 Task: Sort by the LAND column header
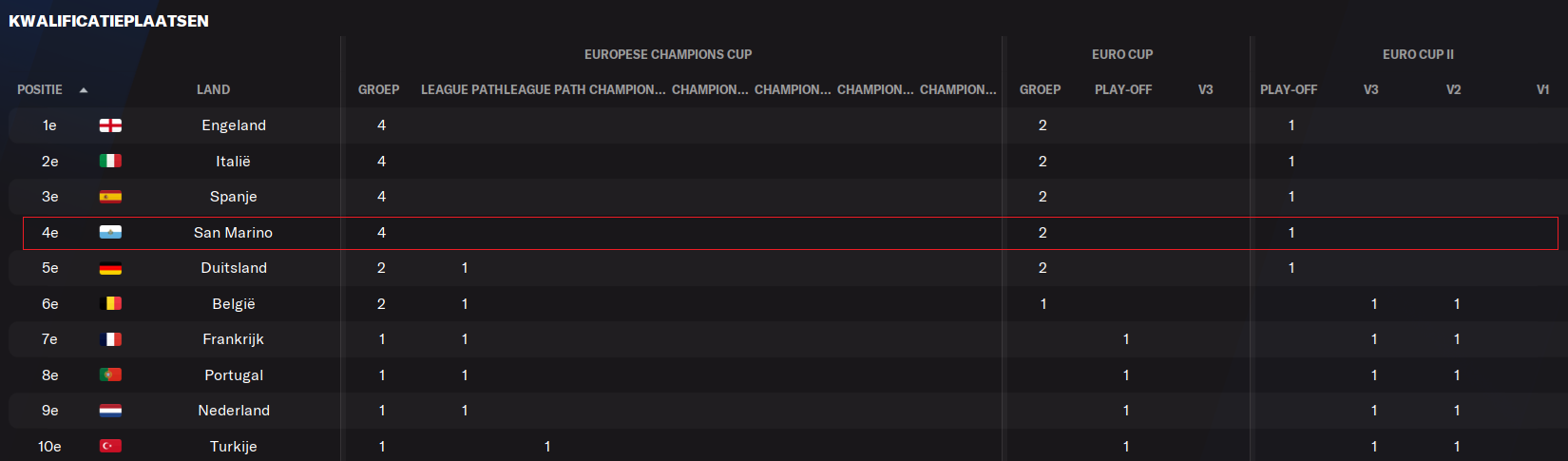tap(213, 89)
